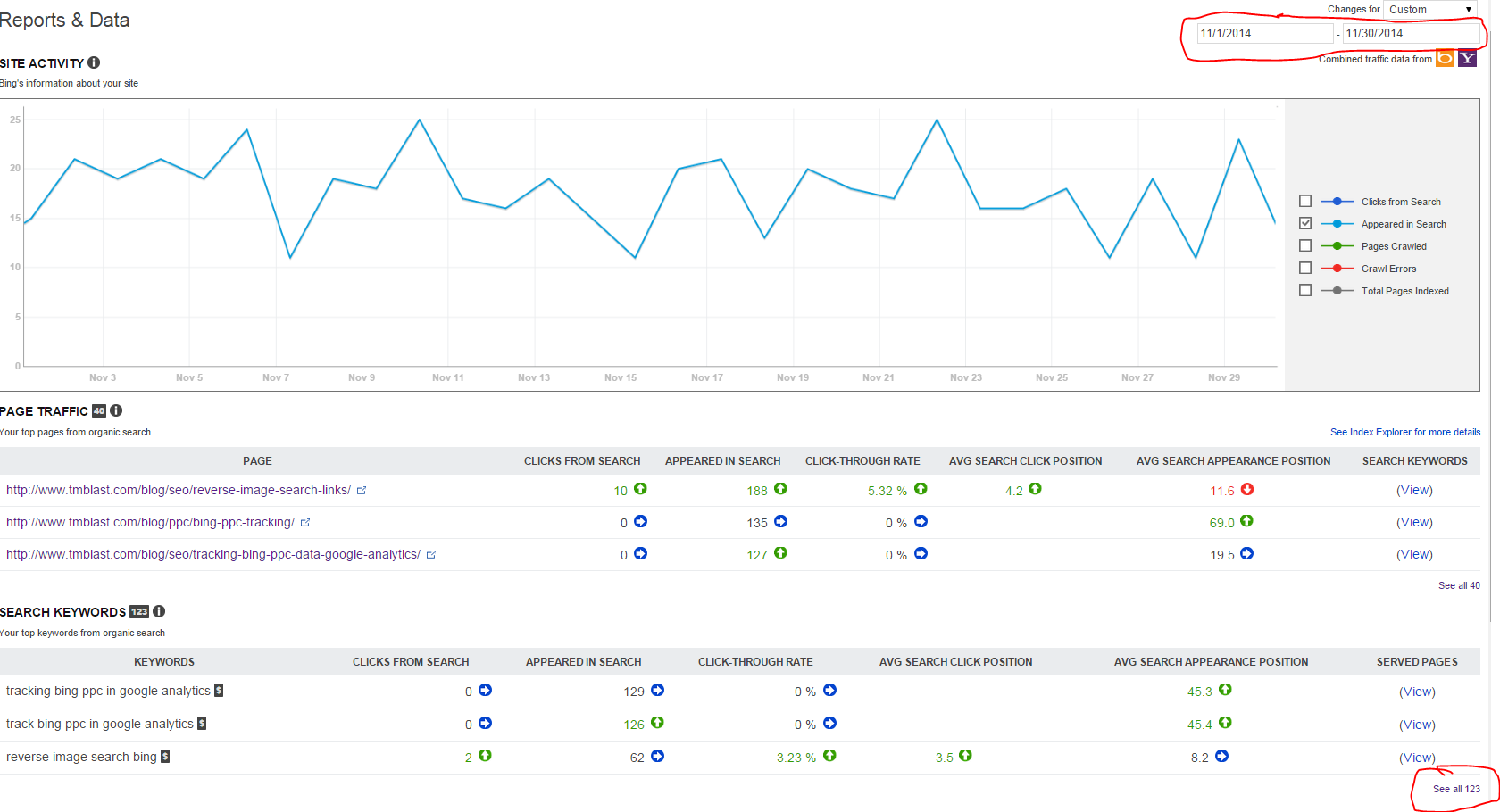Click CLICKS FROM SEARCH header in Page Traffic
Viewport: 1500px width, 812px height.
582,461
